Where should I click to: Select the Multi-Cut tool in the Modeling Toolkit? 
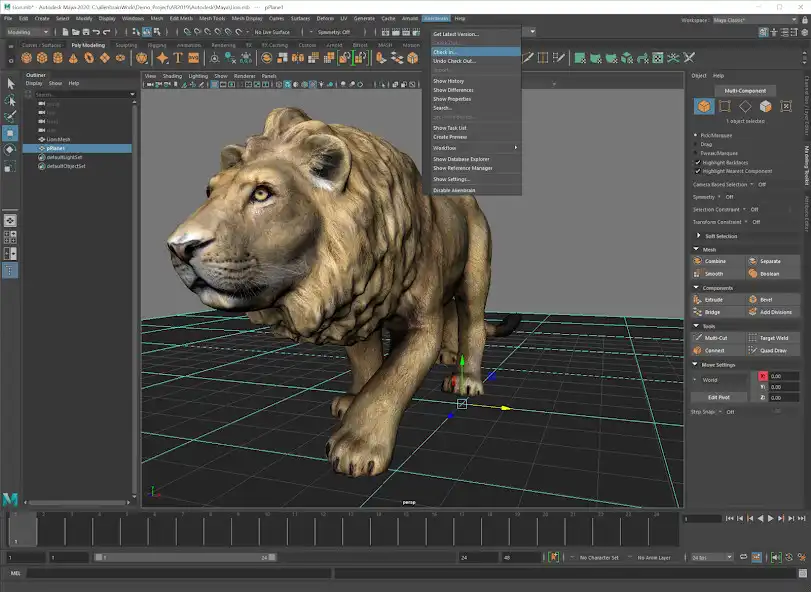(716, 337)
